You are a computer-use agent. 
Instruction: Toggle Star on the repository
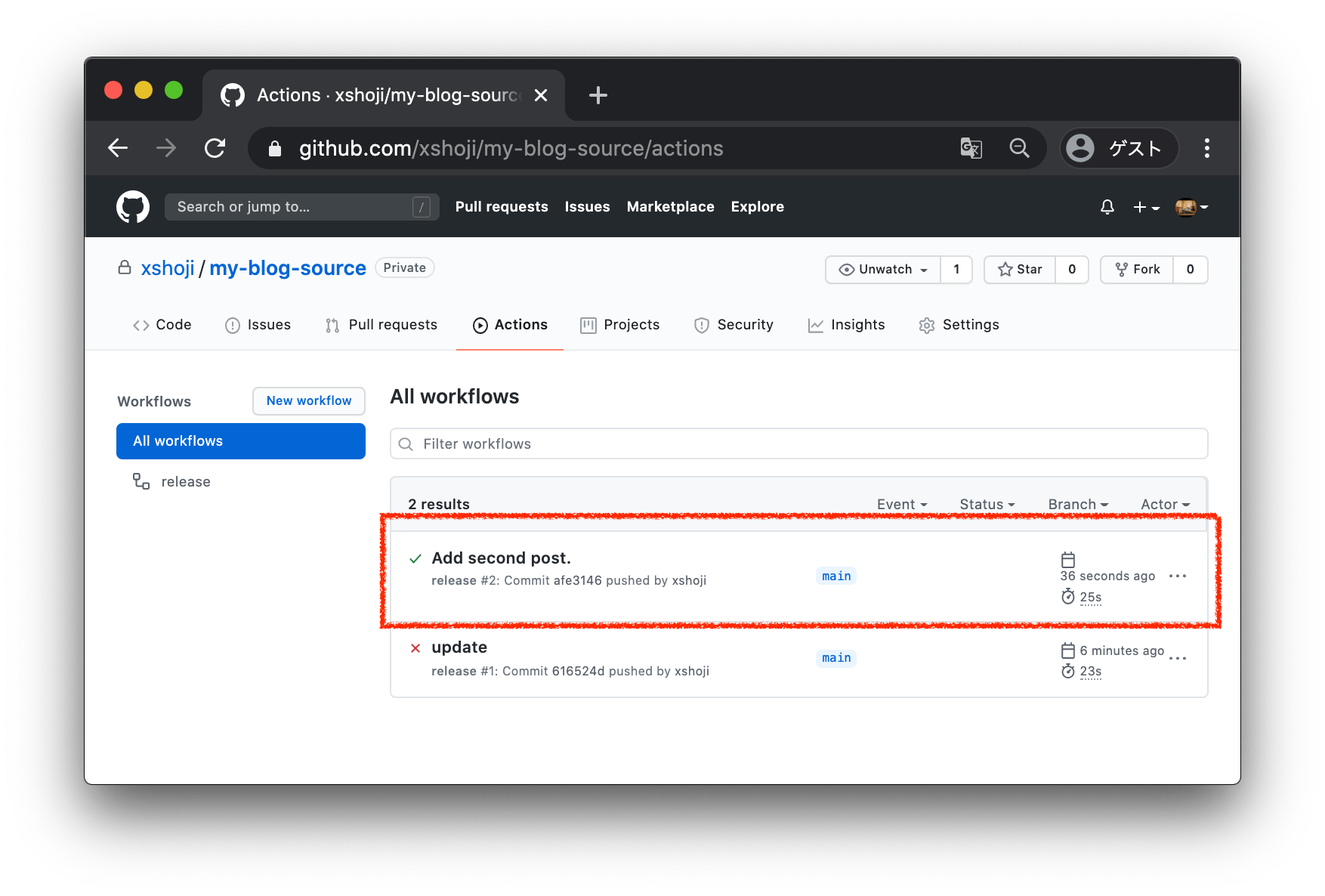click(1020, 270)
